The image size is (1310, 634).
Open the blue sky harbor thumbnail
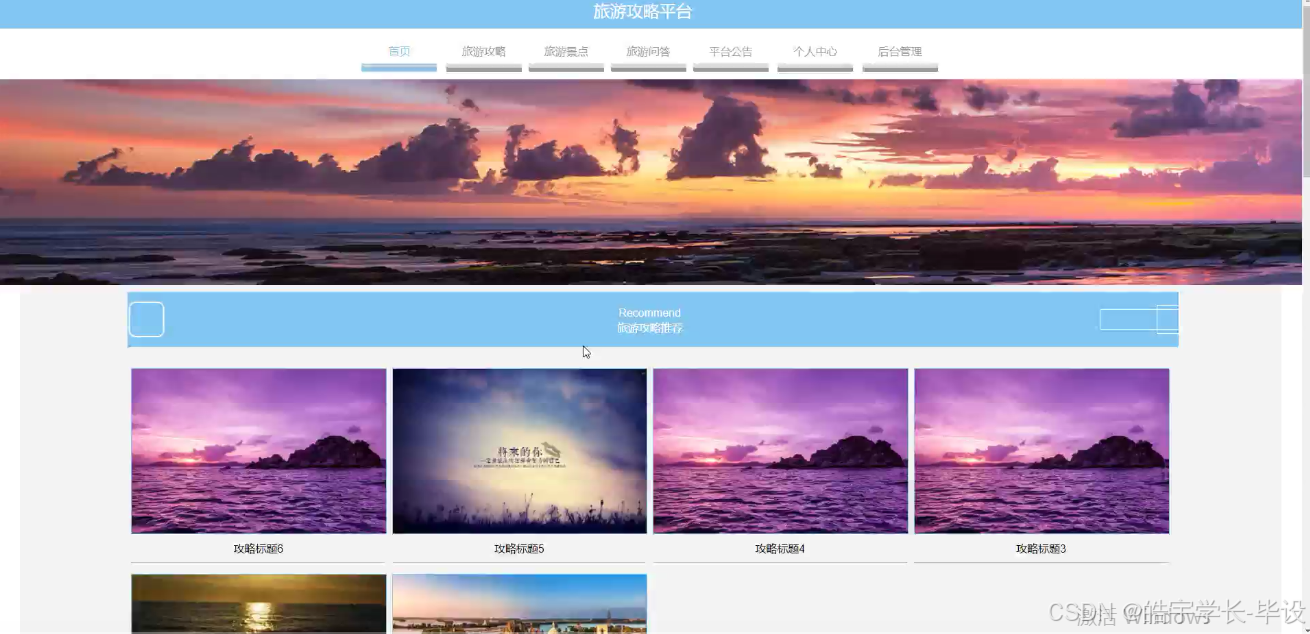520,604
